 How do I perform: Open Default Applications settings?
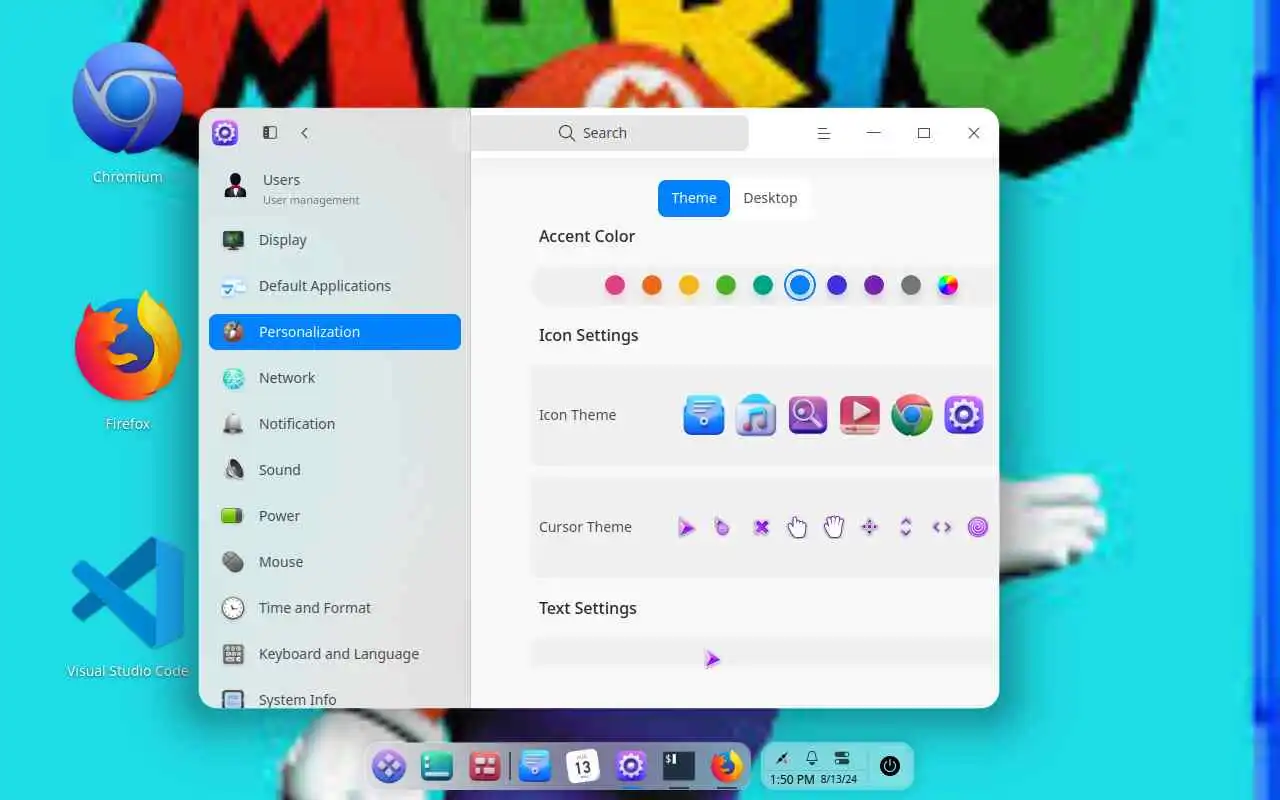coord(335,286)
